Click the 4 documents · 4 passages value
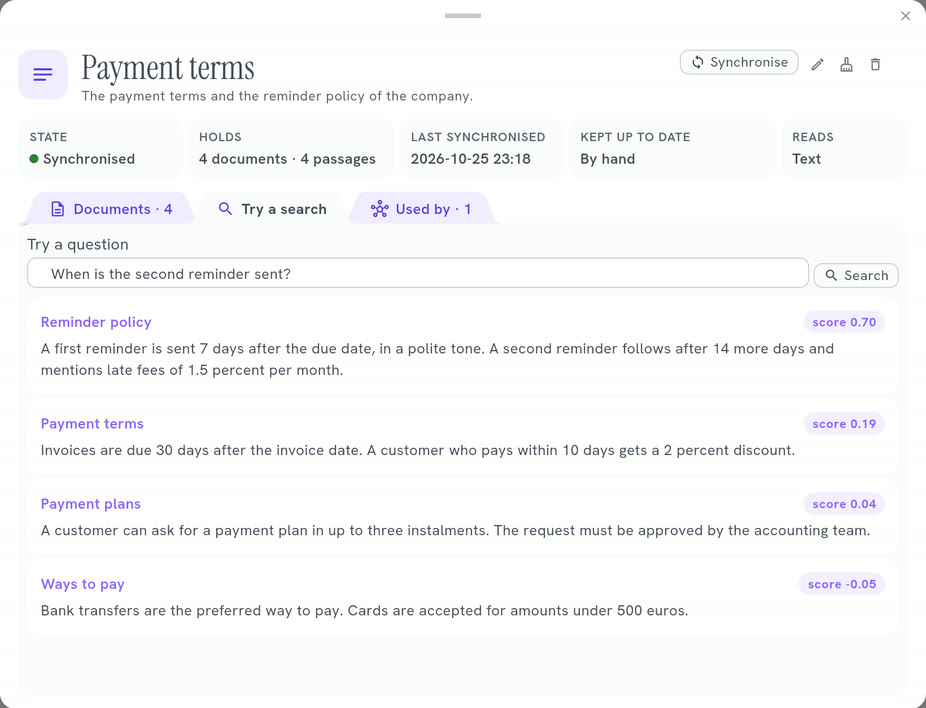Image resolution: width=926 pixels, height=708 pixels. click(287, 159)
